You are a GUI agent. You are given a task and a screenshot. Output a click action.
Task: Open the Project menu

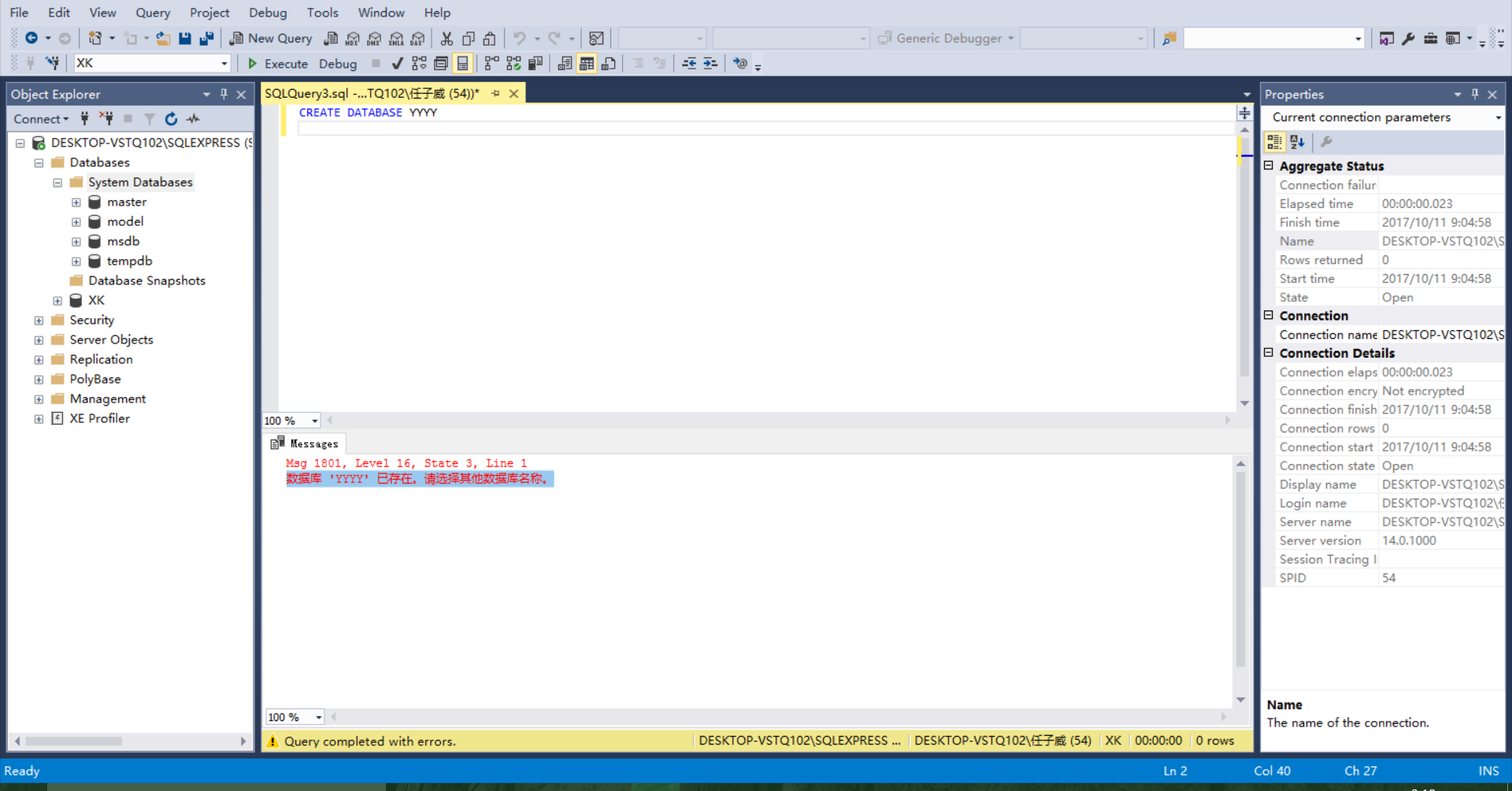[x=209, y=13]
